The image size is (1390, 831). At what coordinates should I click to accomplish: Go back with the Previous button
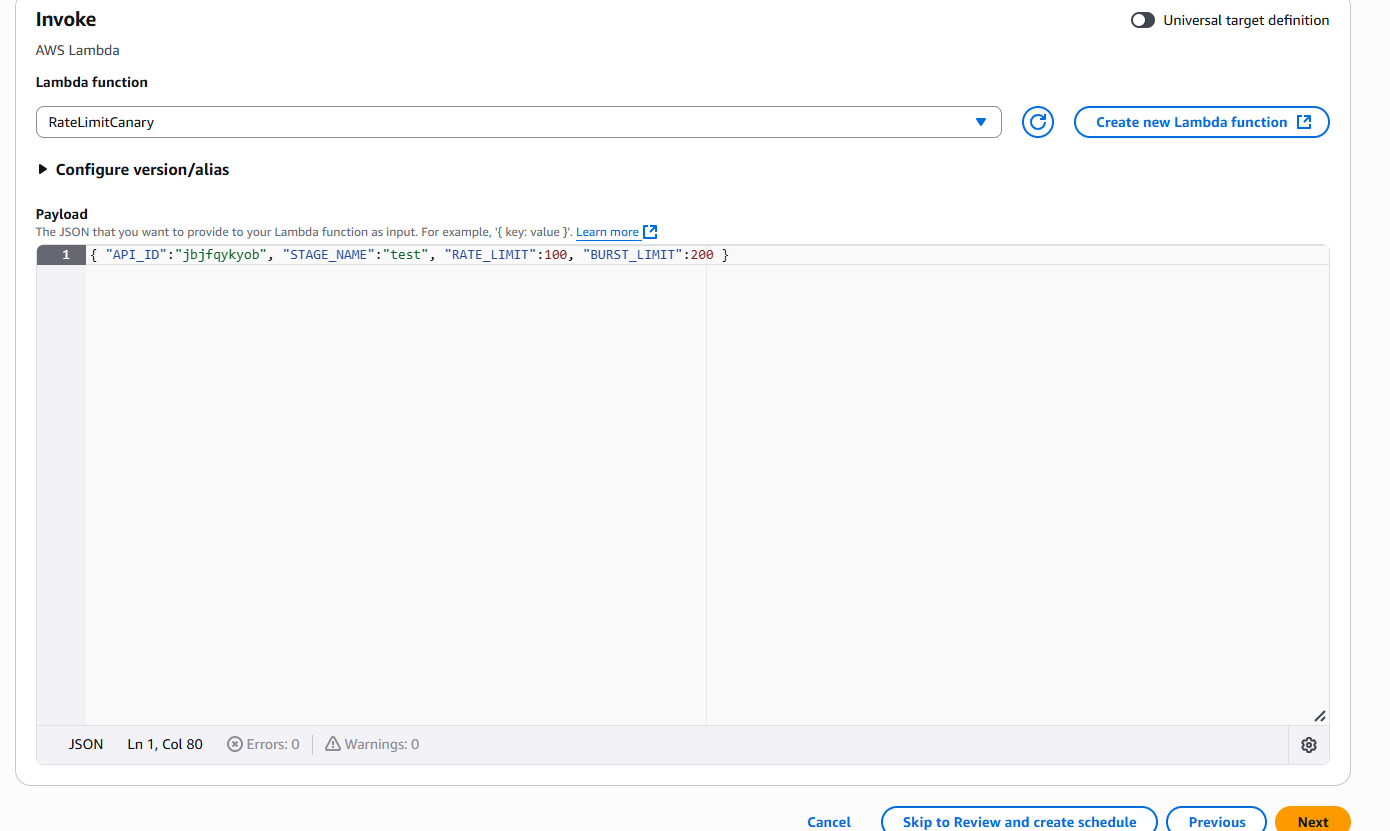click(1217, 822)
